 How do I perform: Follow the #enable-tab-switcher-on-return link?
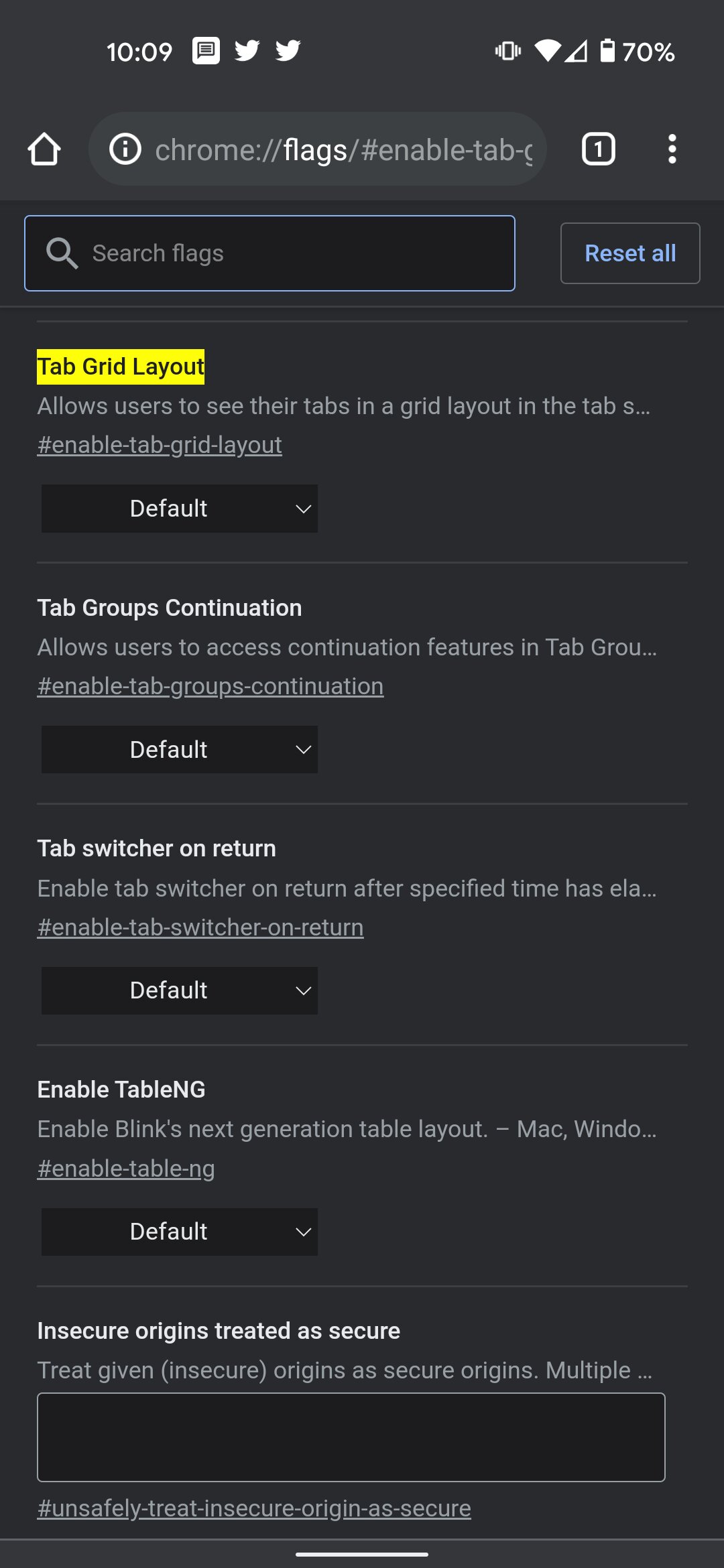point(200,927)
